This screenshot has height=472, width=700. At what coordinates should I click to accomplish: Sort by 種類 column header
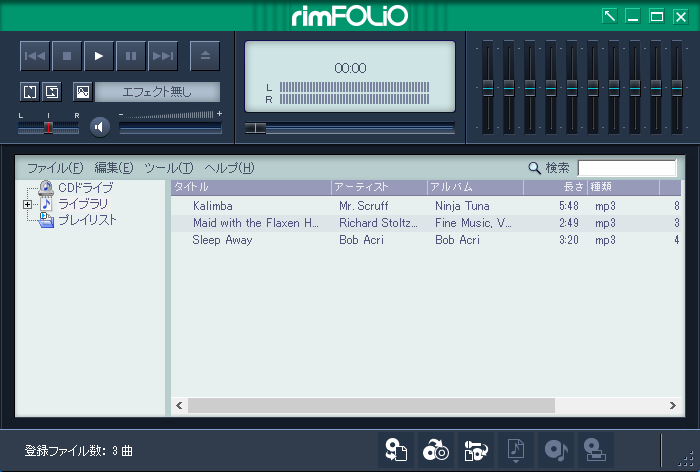tap(624, 188)
